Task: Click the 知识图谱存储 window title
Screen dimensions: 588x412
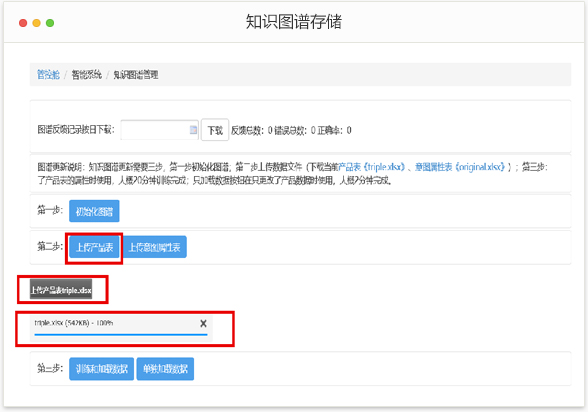Action: (x=294, y=21)
